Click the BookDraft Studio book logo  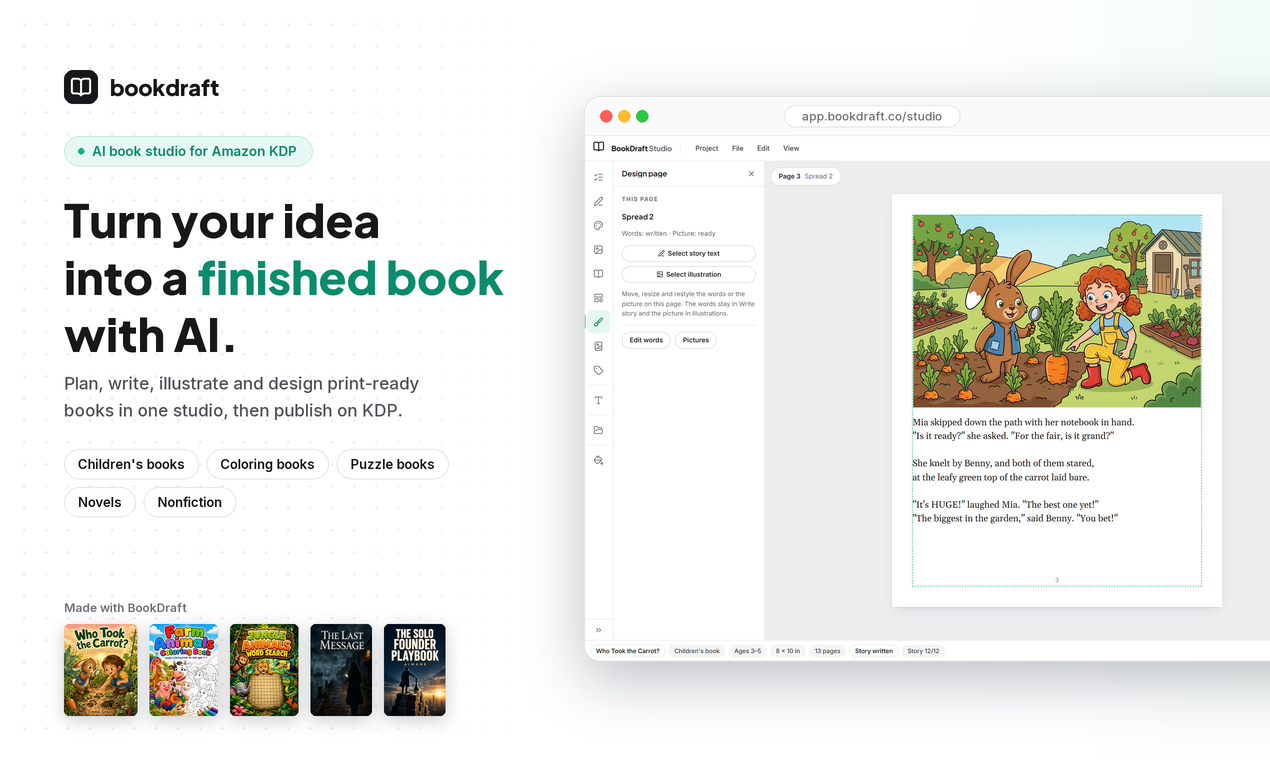pos(599,147)
